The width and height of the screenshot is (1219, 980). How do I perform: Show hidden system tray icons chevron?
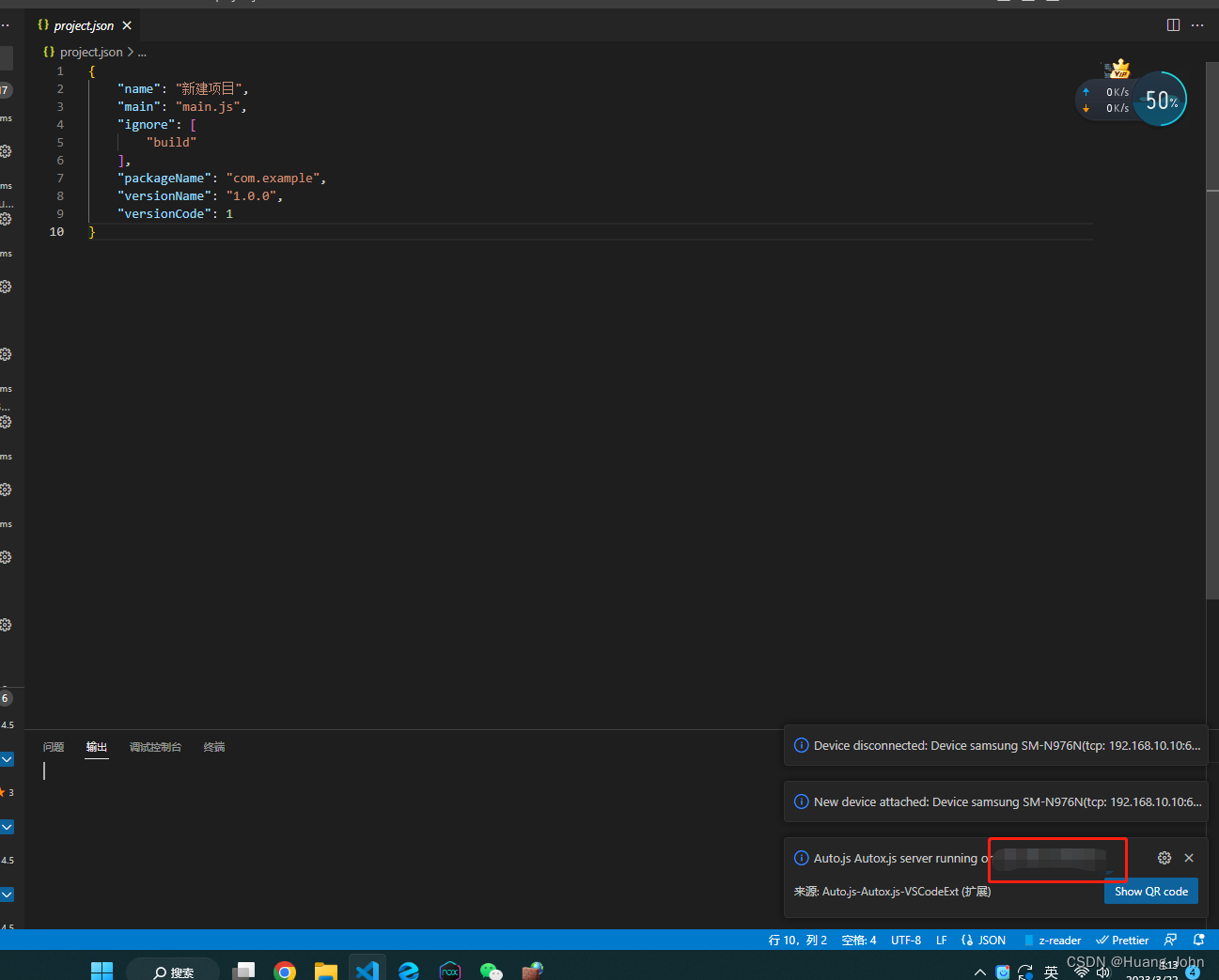(x=979, y=972)
